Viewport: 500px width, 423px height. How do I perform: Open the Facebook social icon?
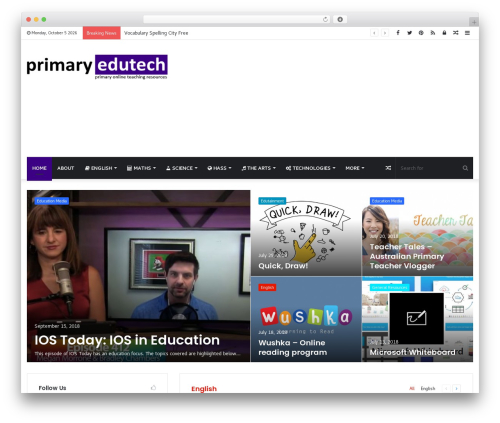click(398, 33)
